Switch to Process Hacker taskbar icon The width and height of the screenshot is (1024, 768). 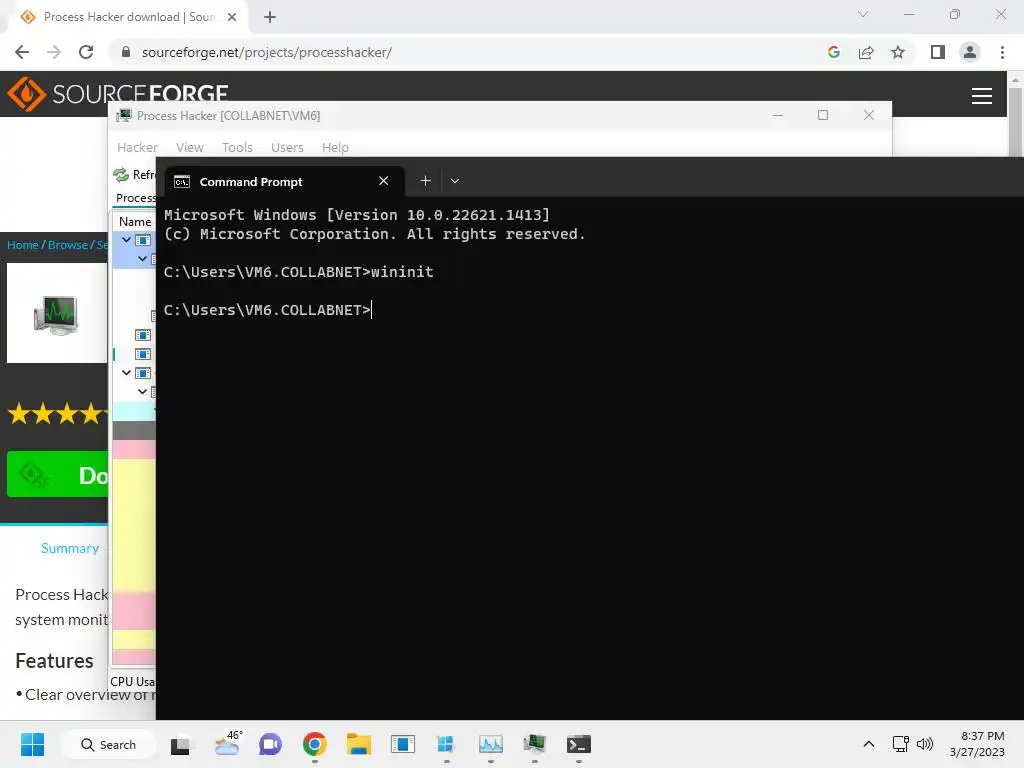pyautogui.click(x=534, y=744)
